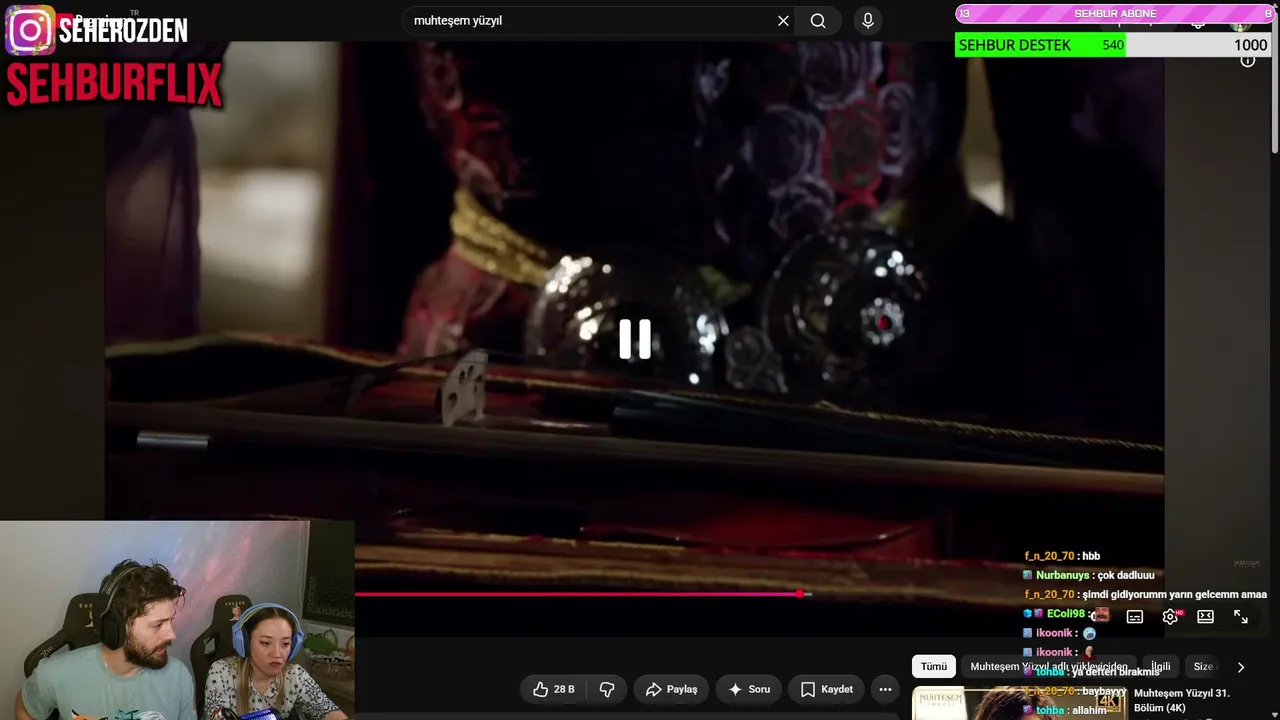Image resolution: width=1280 pixels, height=720 pixels.
Task: Ask a question with the Soru button
Action: coord(748,689)
